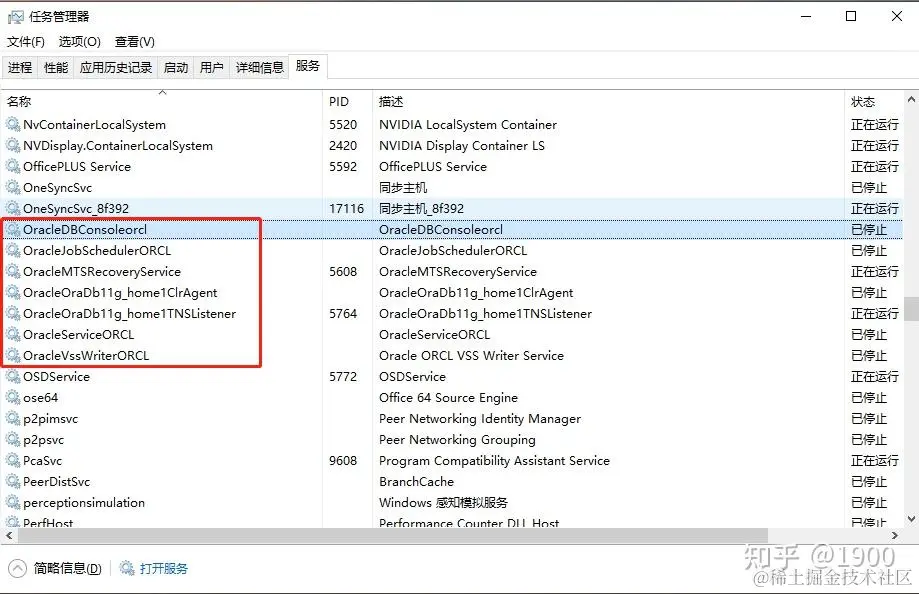Click gear icon of OracleDBConsoleorcl service
This screenshot has width=919, height=594.
coord(13,229)
